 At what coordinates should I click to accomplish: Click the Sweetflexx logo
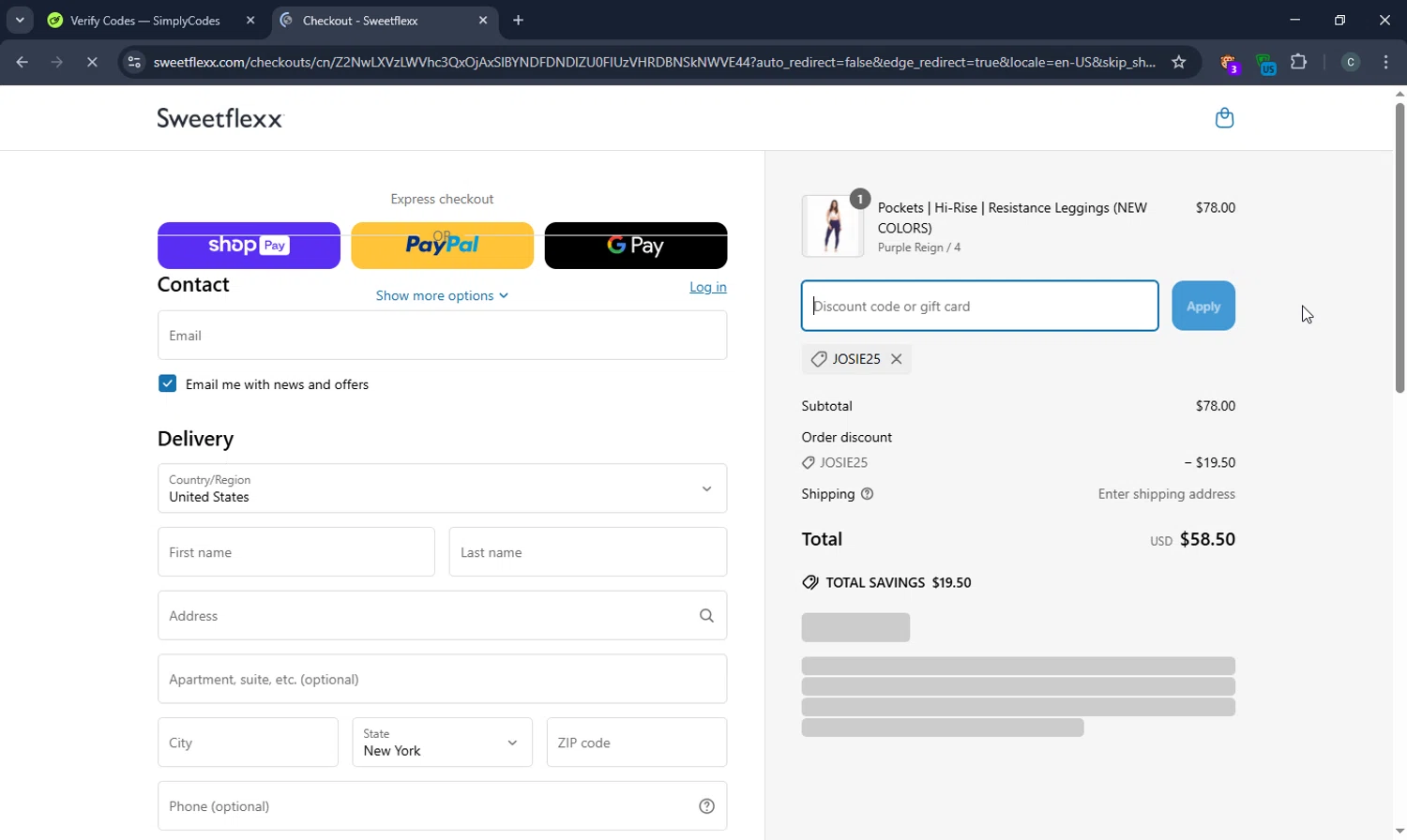pyautogui.click(x=219, y=118)
